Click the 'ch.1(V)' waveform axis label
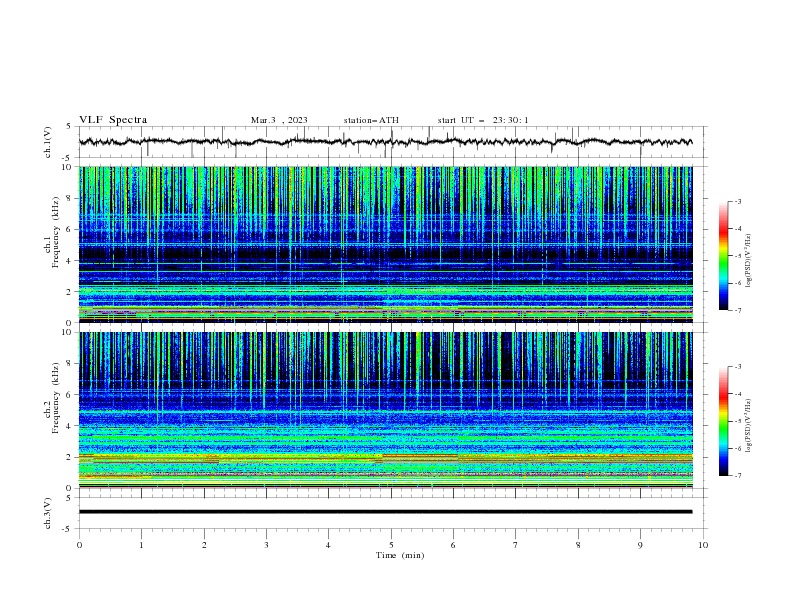The height and width of the screenshot is (612, 792). [48, 142]
